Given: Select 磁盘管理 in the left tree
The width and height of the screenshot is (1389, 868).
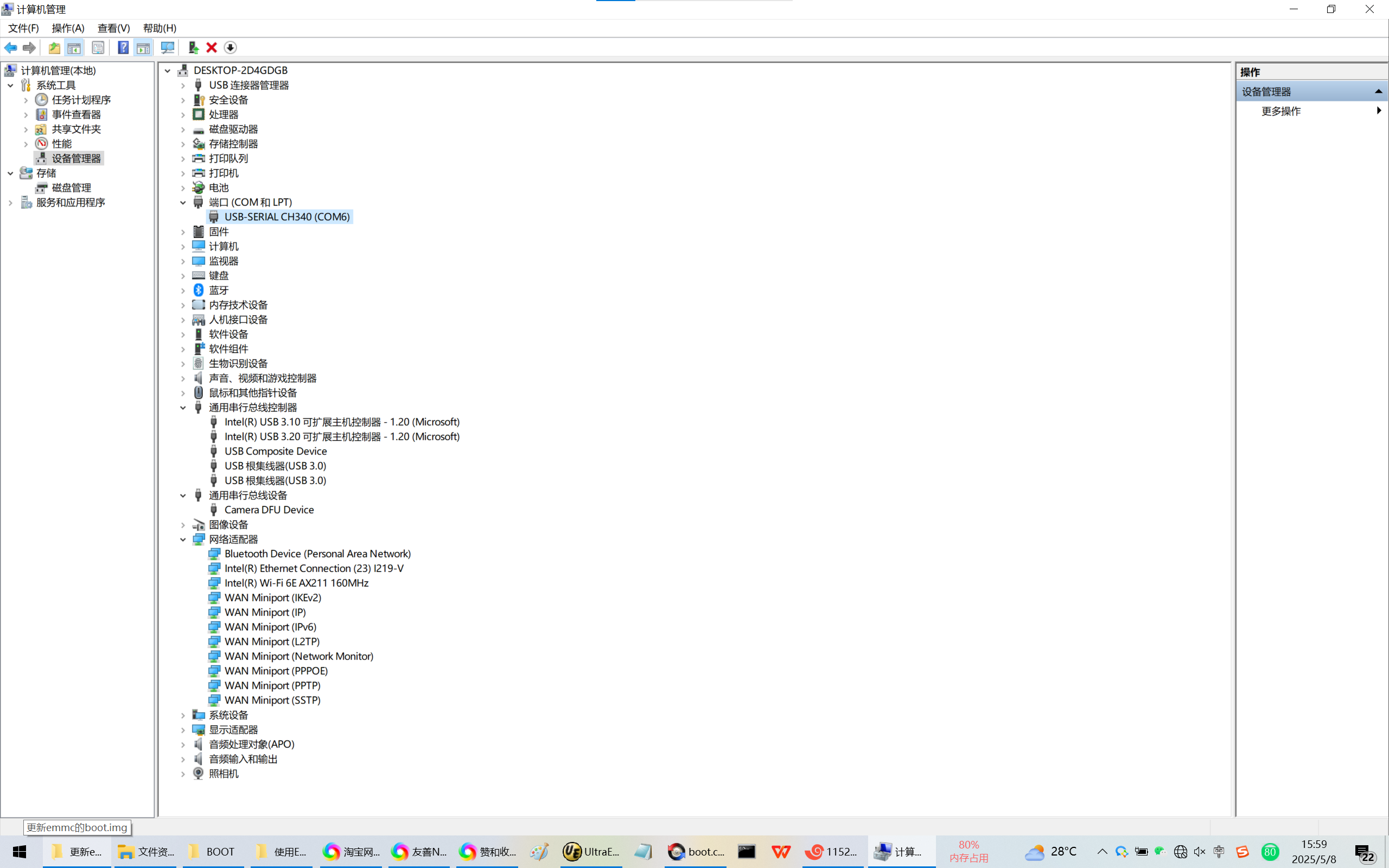Looking at the screenshot, I should tap(71, 188).
